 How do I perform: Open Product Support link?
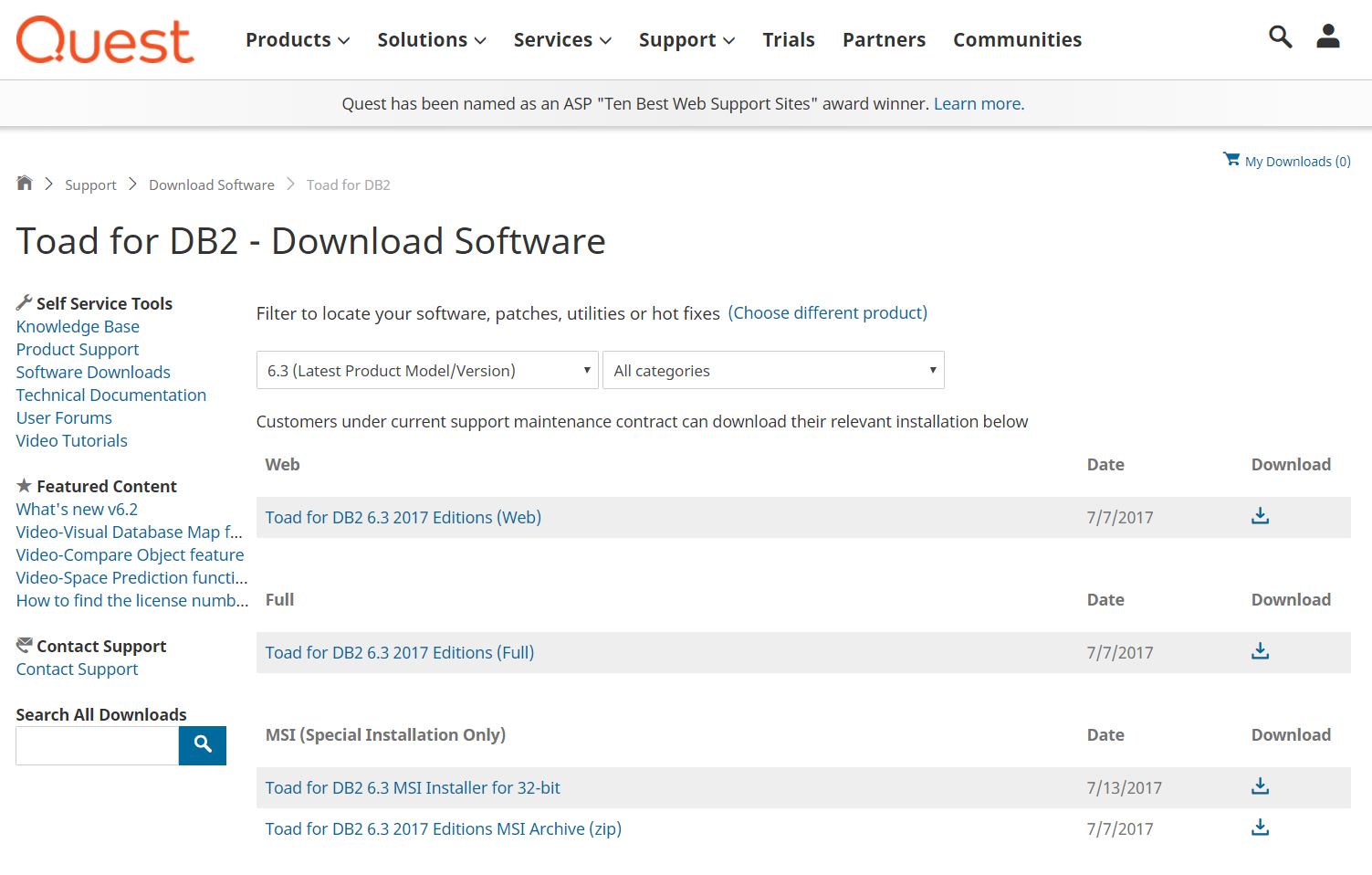[x=78, y=350]
